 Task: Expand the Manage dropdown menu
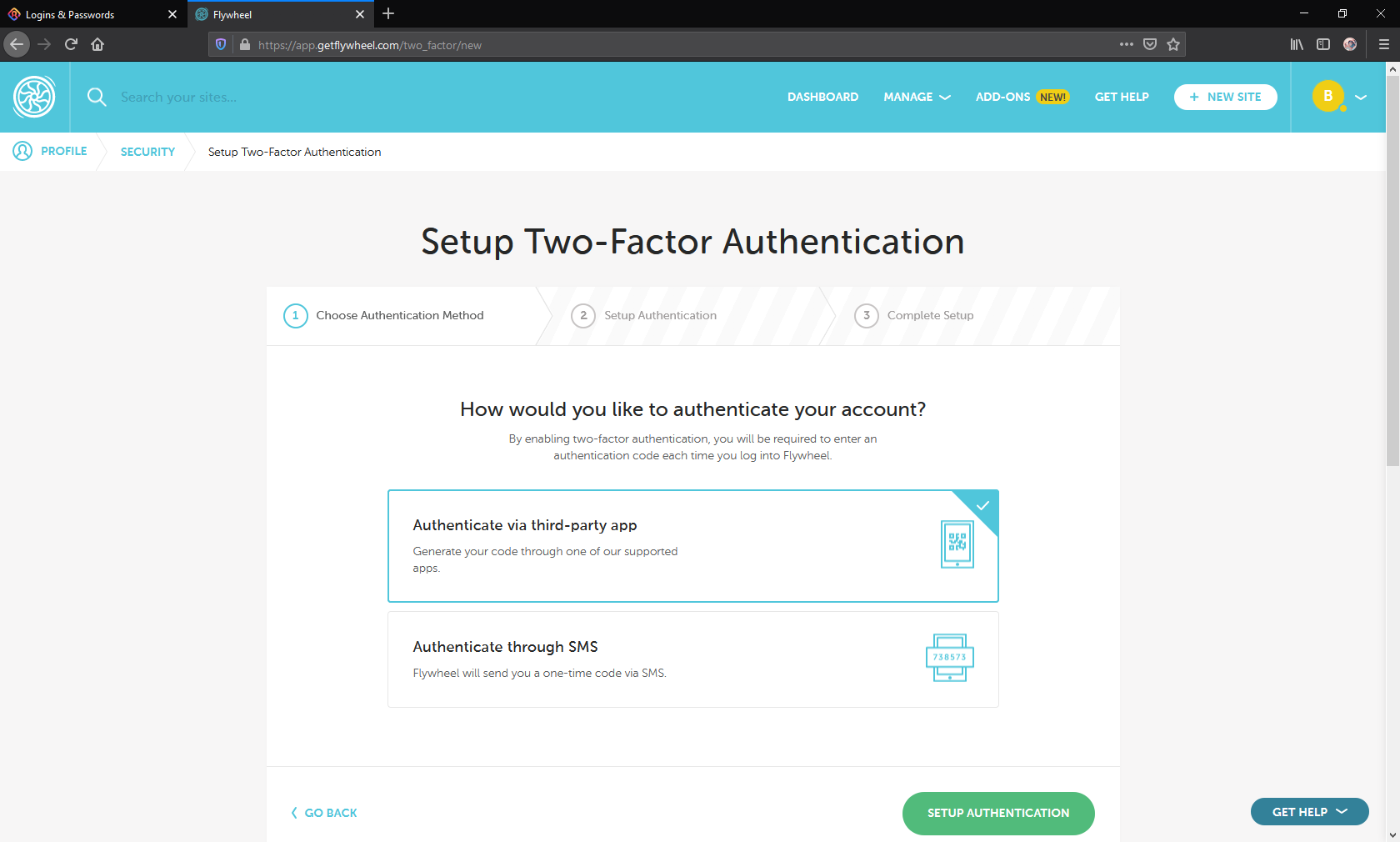[x=917, y=97]
